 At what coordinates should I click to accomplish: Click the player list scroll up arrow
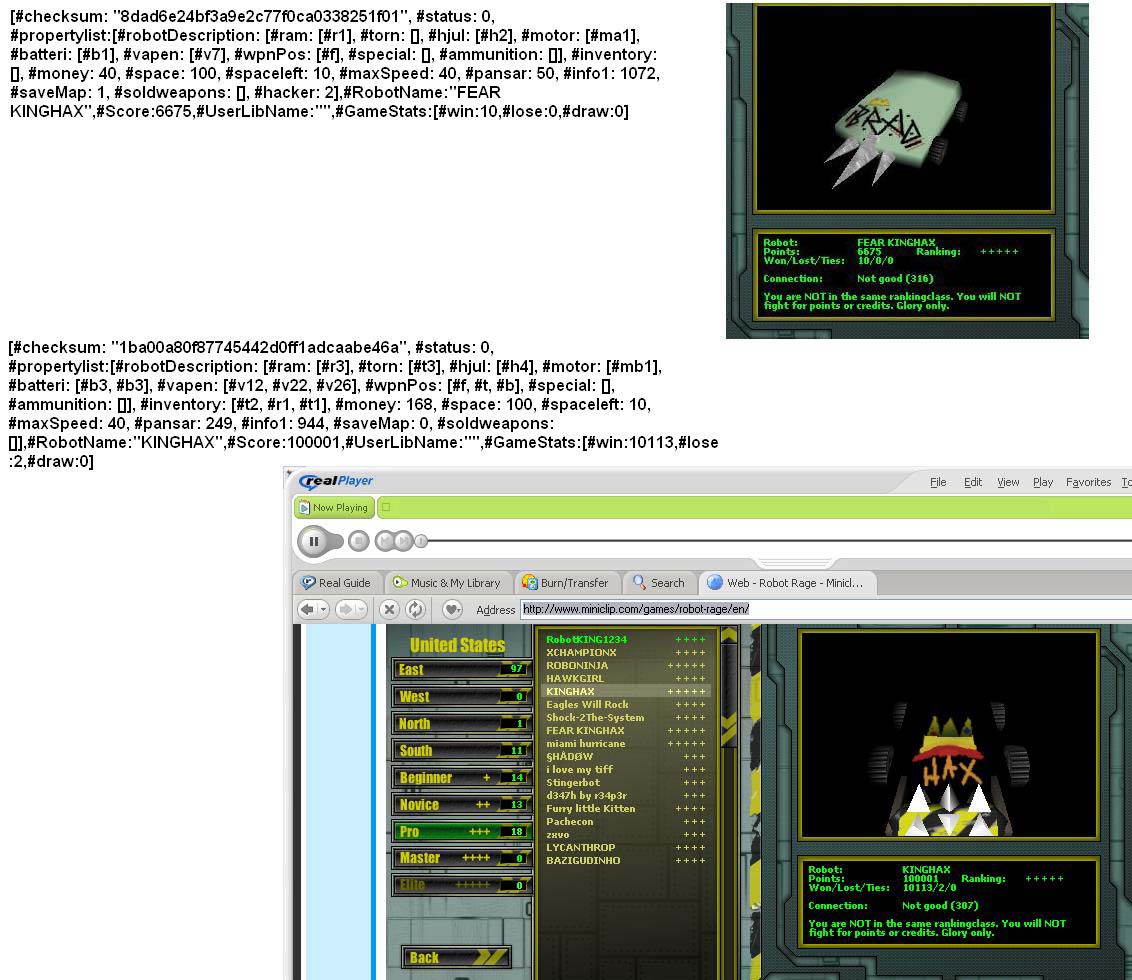click(x=728, y=636)
